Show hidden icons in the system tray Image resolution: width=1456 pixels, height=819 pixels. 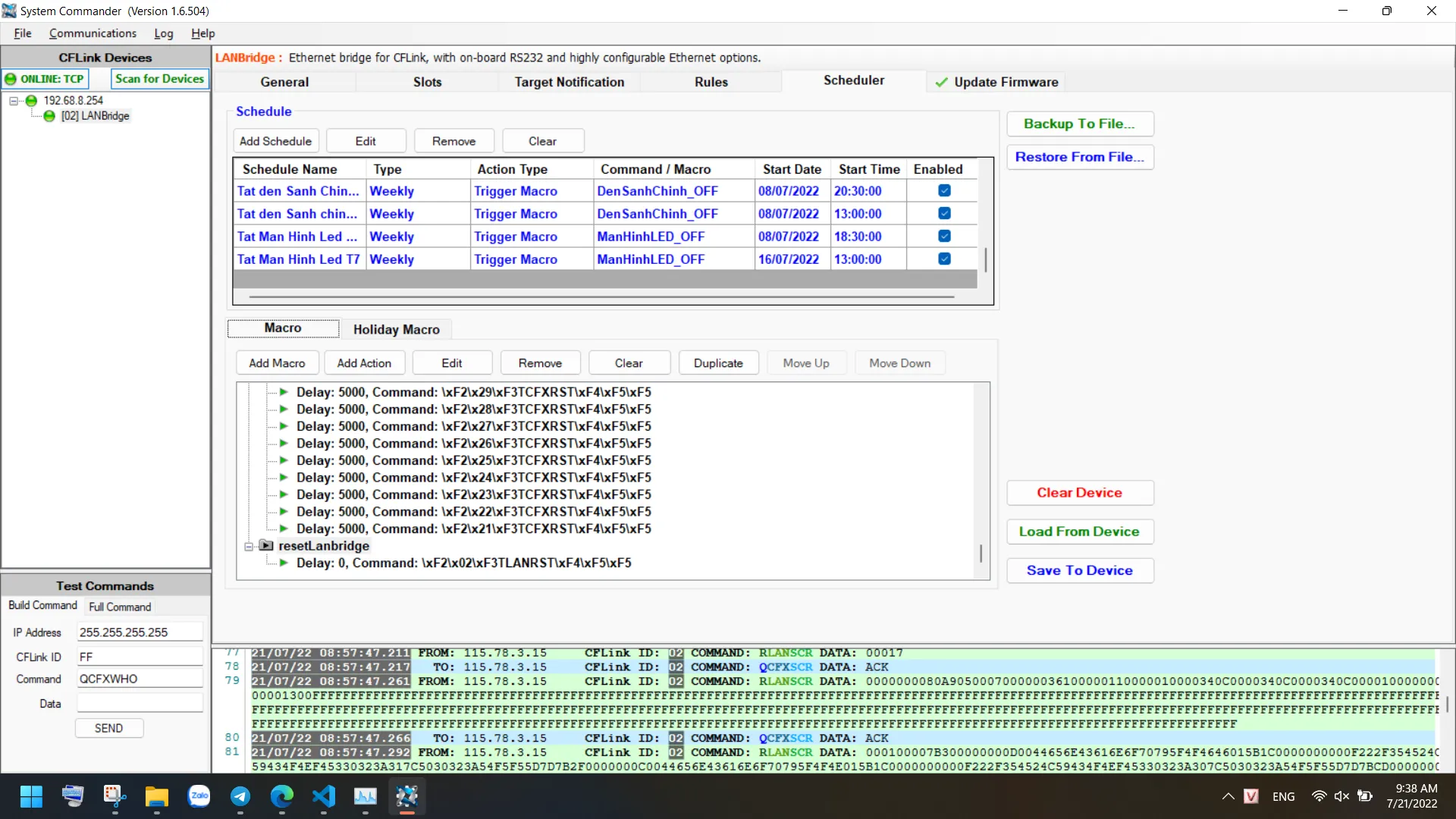point(1228,796)
